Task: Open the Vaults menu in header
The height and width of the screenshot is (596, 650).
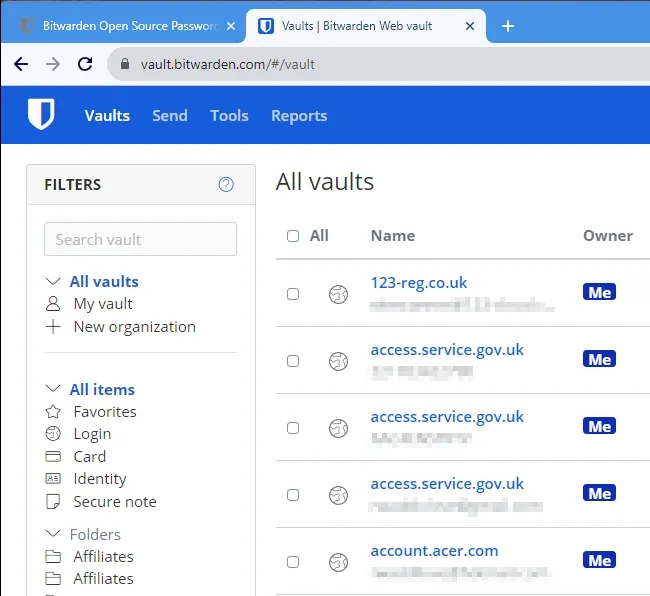Action: pos(107,116)
